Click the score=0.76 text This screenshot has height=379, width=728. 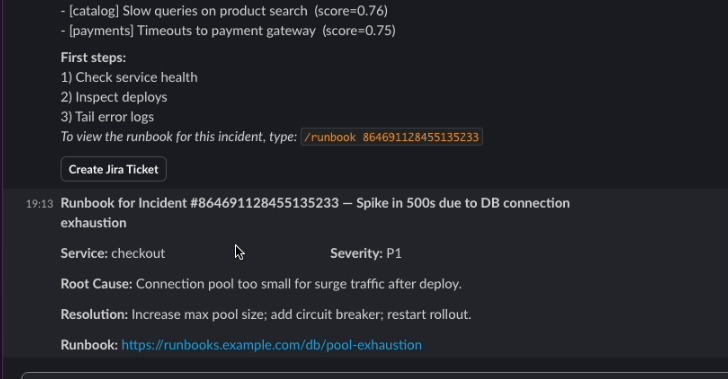click(351, 11)
